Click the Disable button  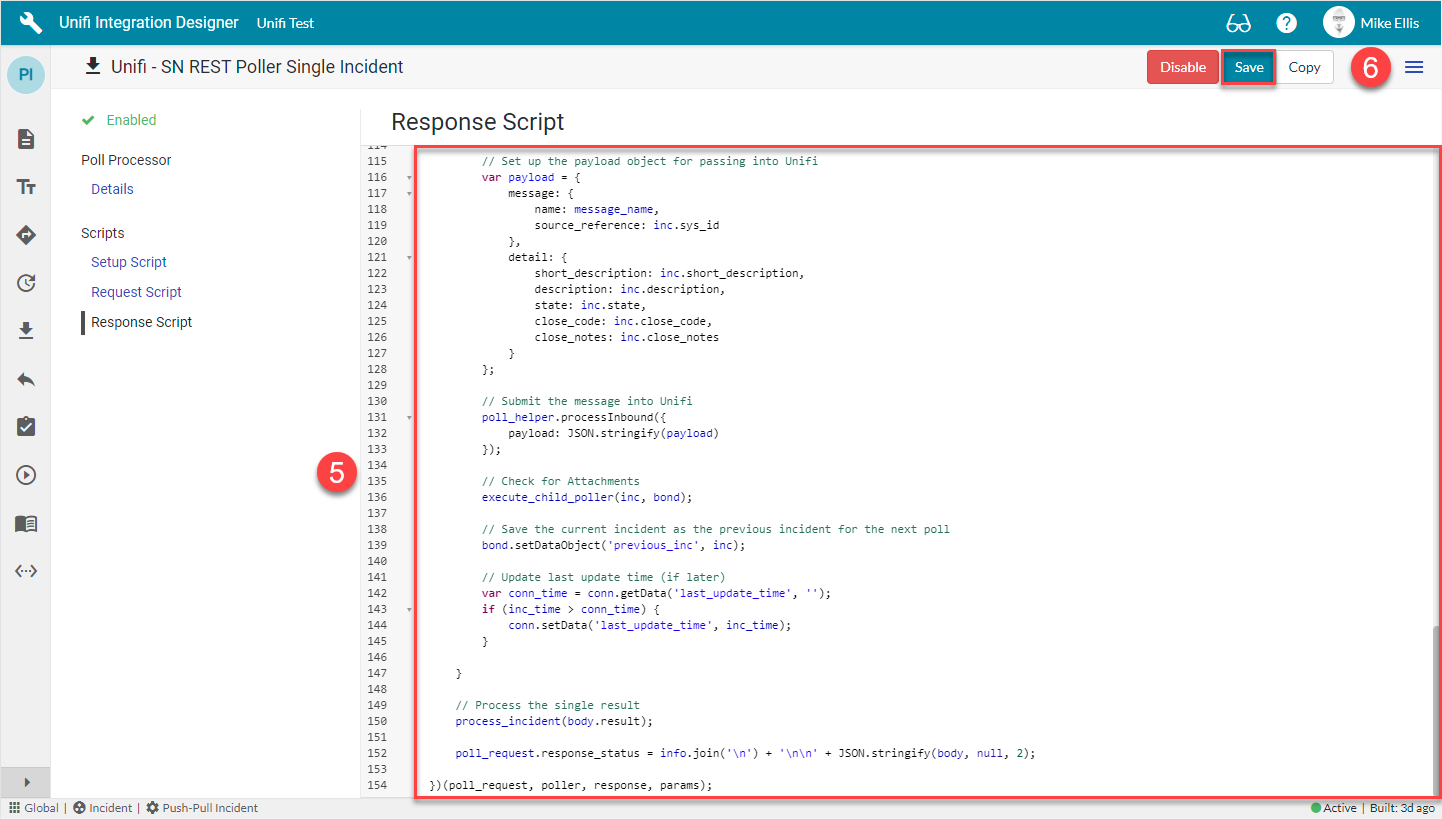pos(1183,66)
